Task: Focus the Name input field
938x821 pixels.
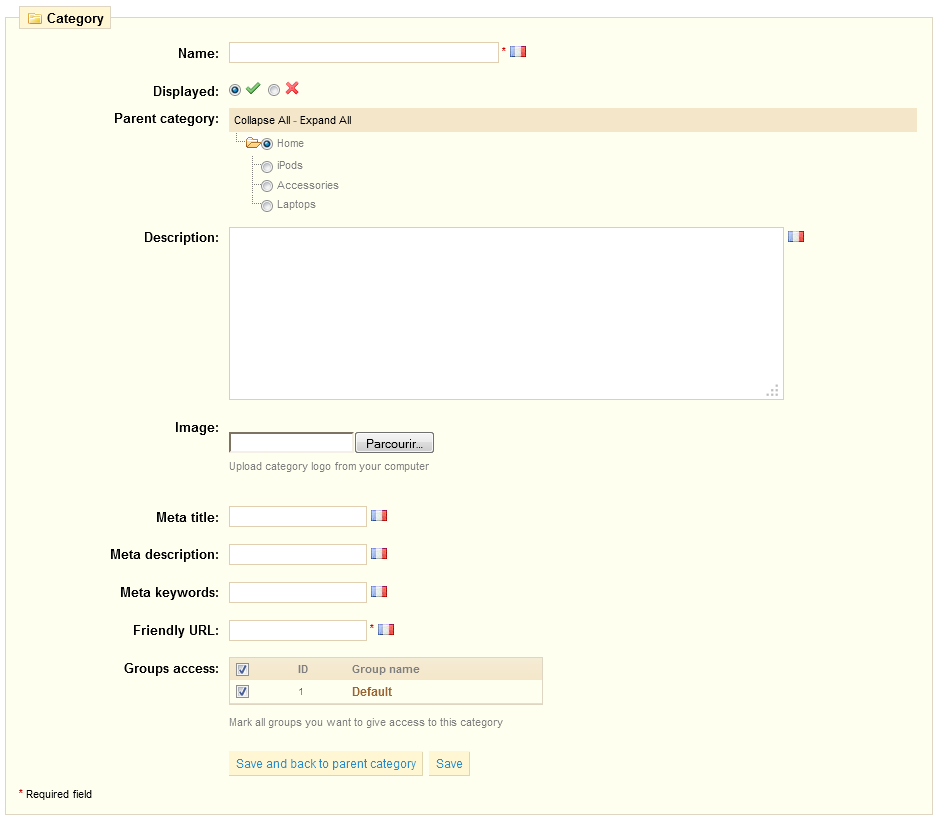Action: point(364,53)
